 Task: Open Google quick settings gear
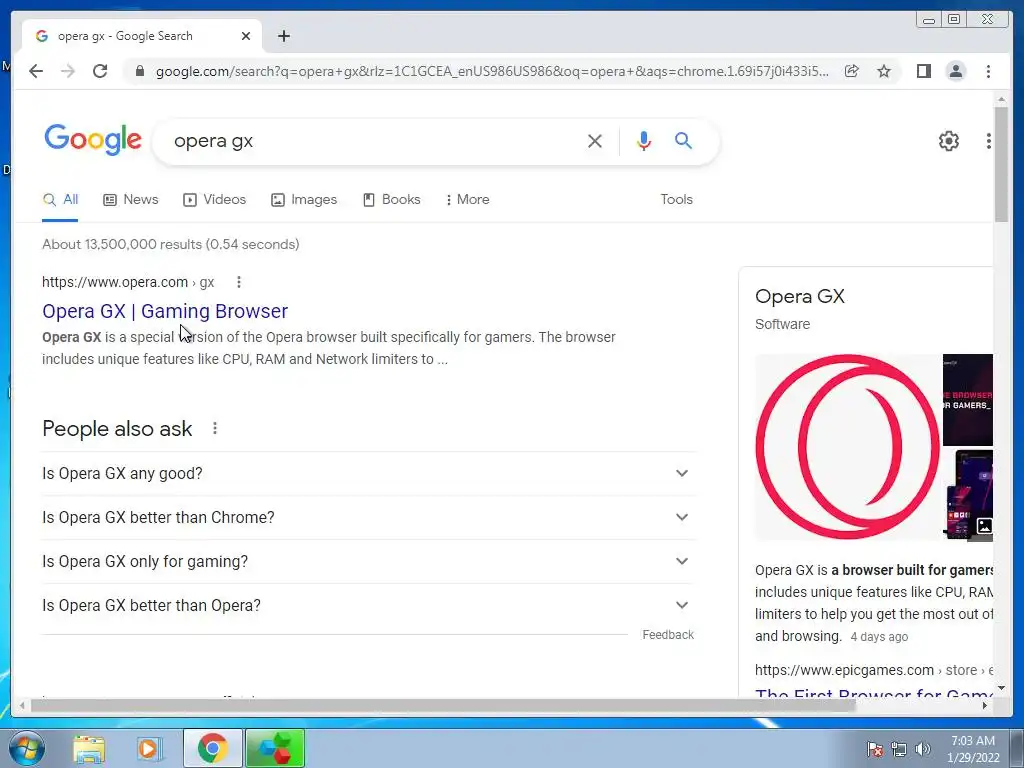[948, 140]
